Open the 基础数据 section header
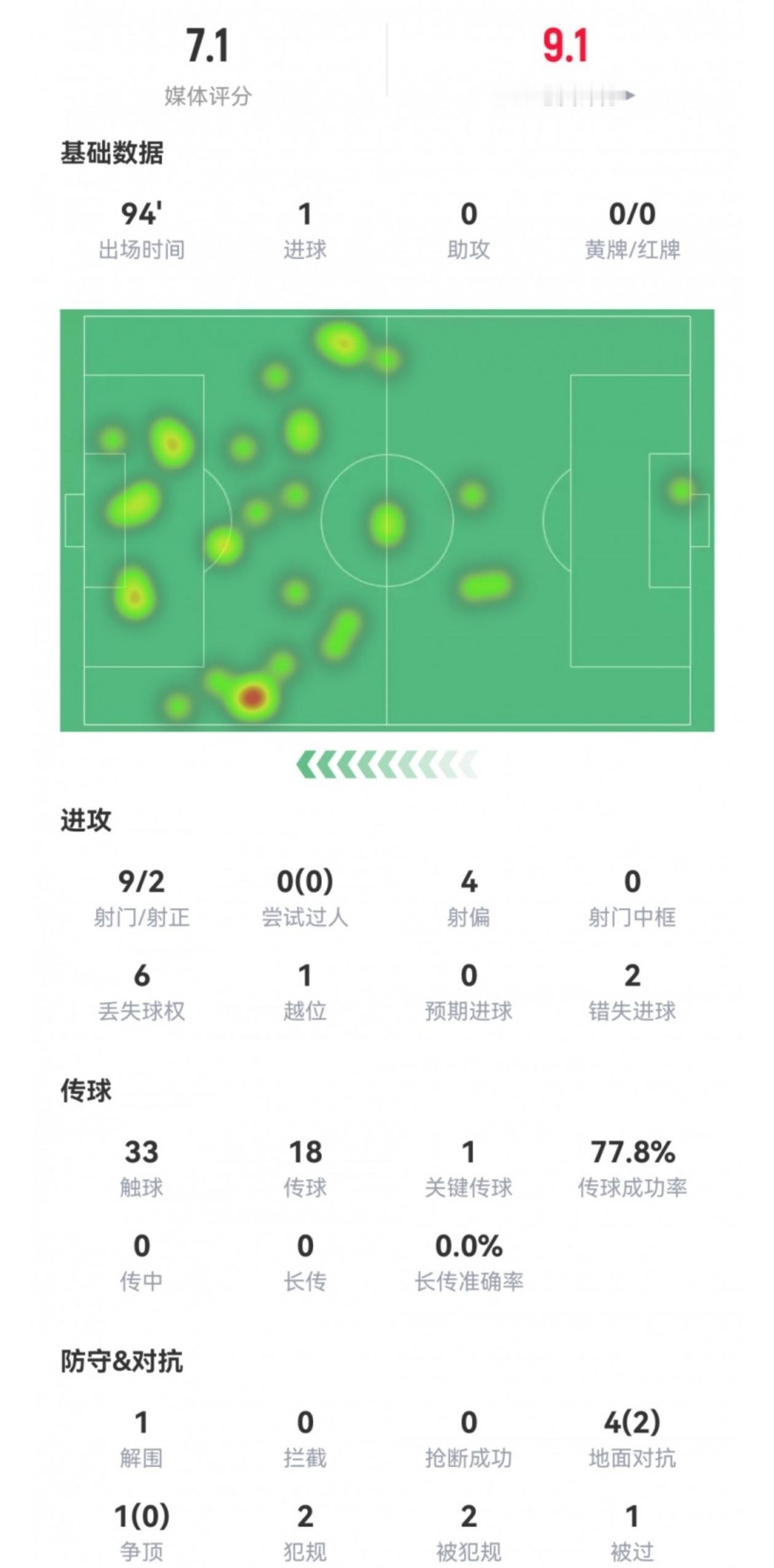Screen dimensions: 774x1568 pos(112,153)
